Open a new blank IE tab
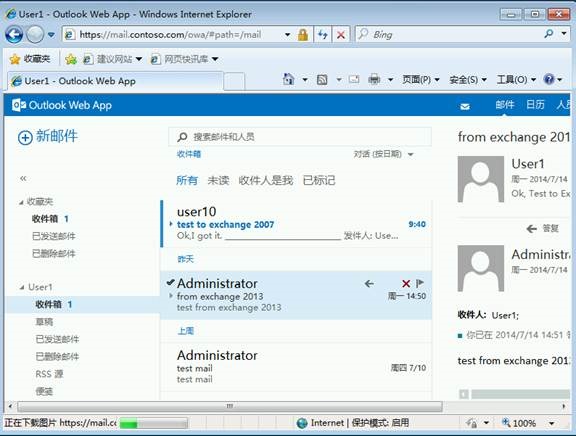576x436 pixels. pyautogui.click(x=234, y=81)
